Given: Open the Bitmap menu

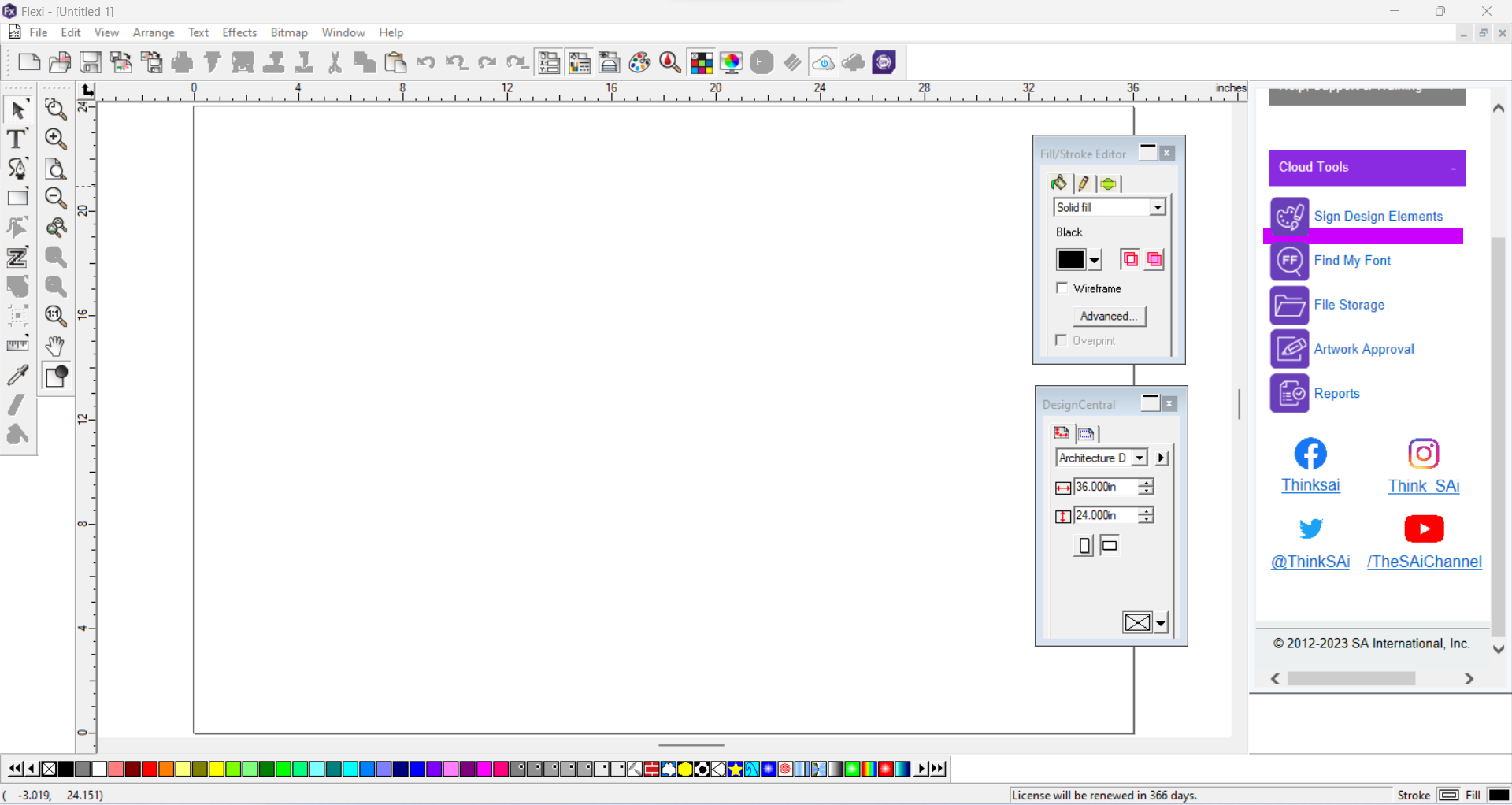Looking at the screenshot, I should [x=288, y=32].
